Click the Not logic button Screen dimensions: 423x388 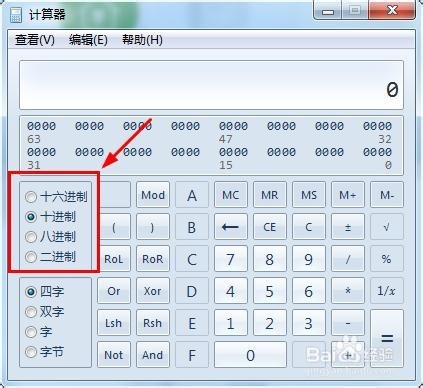[x=114, y=355]
